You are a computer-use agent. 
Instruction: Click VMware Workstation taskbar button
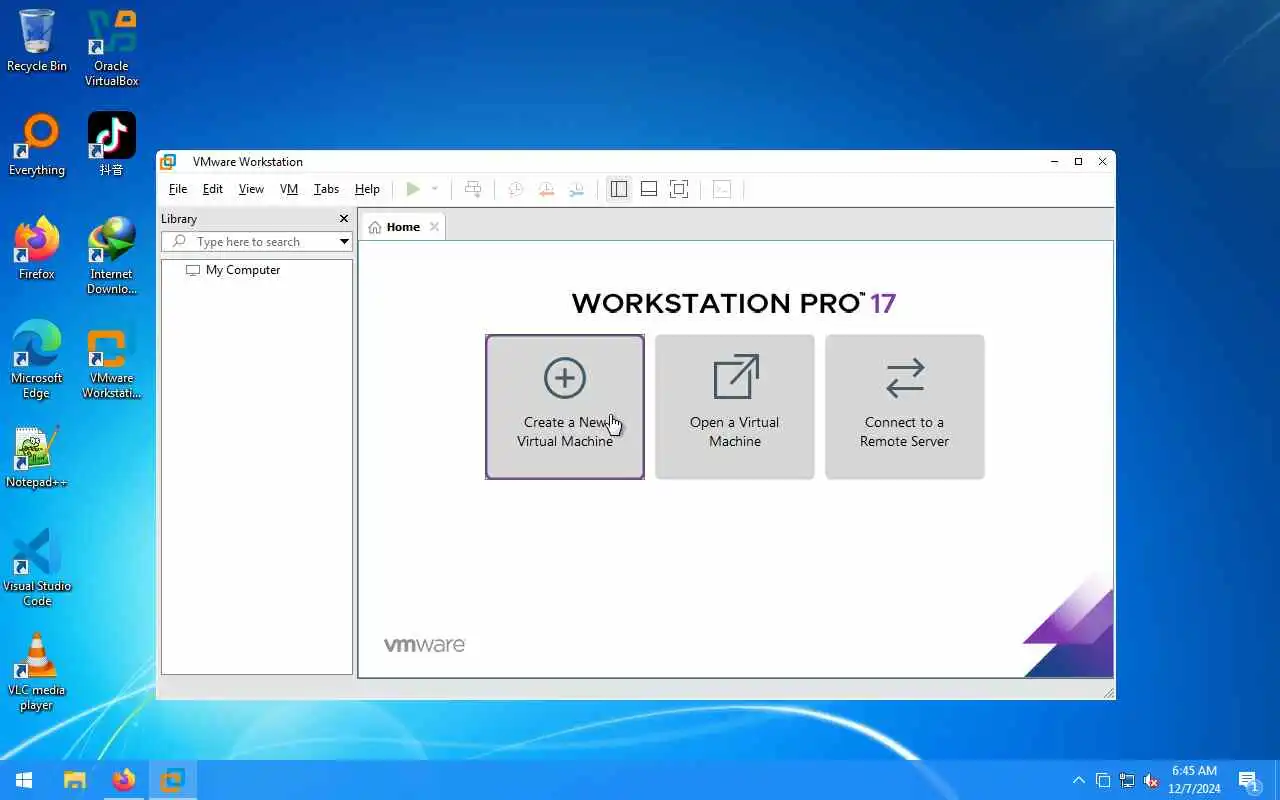(x=172, y=780)
